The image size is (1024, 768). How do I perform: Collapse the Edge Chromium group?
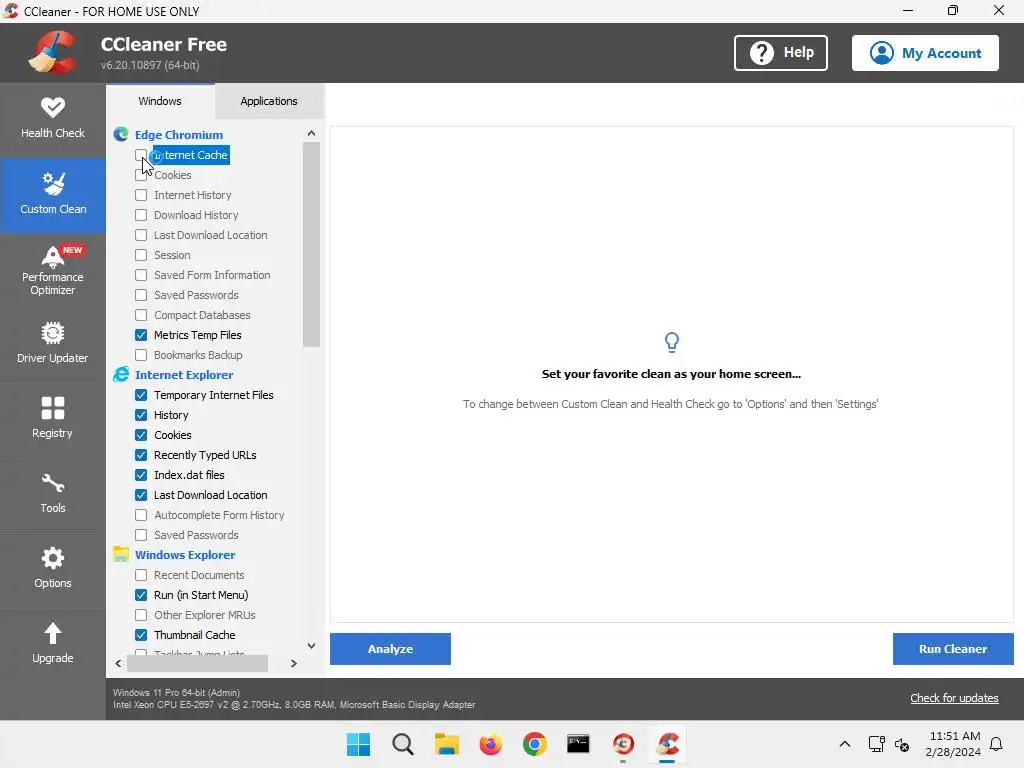coord(179,135)
